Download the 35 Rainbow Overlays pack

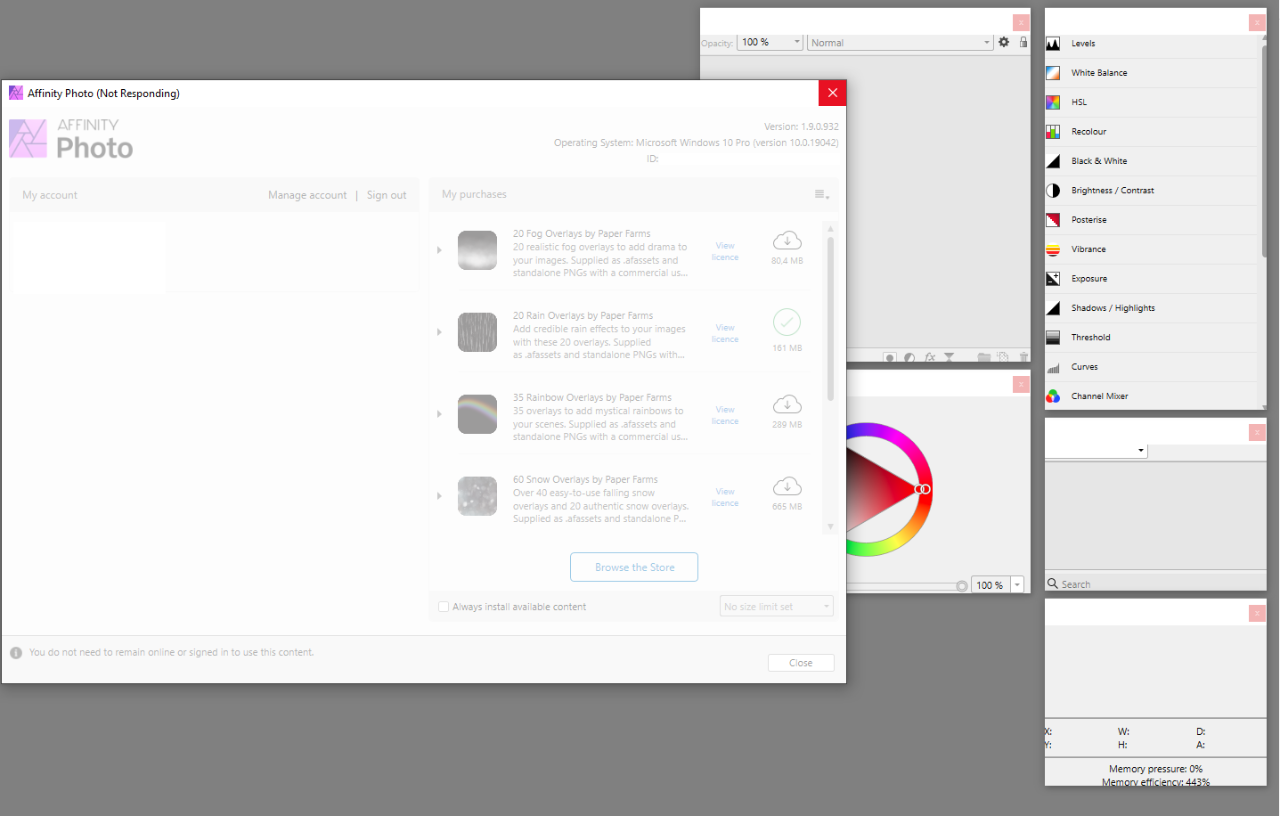point(787,404)
